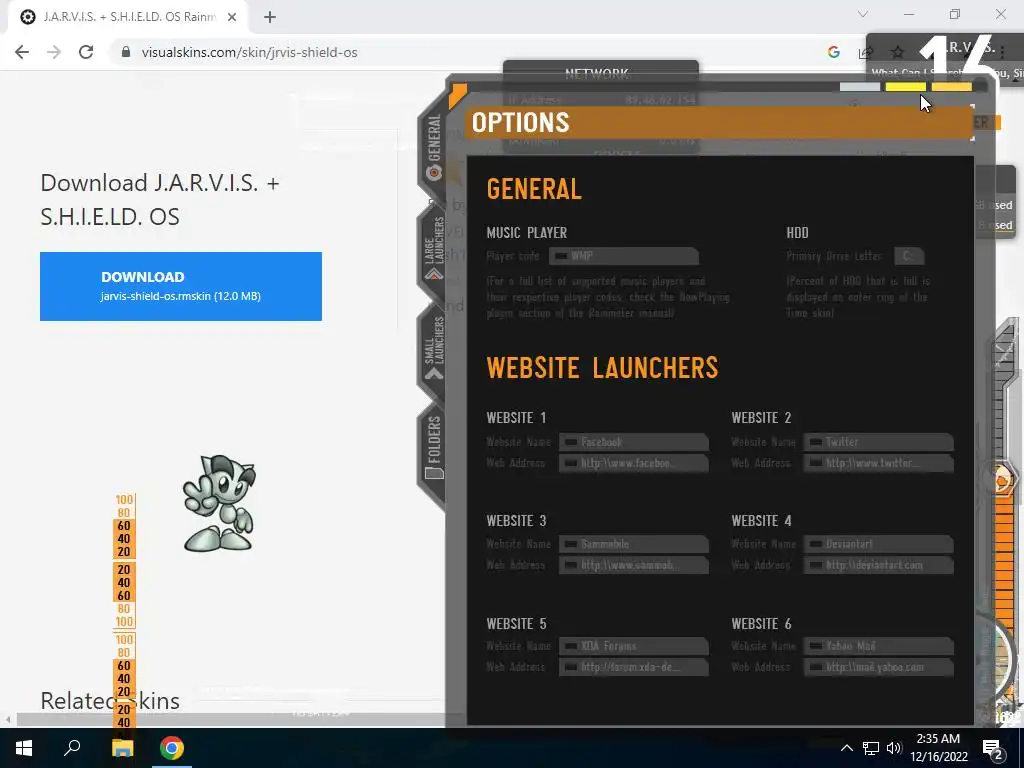Open the Chrome tab search chevron

(863, 14)
